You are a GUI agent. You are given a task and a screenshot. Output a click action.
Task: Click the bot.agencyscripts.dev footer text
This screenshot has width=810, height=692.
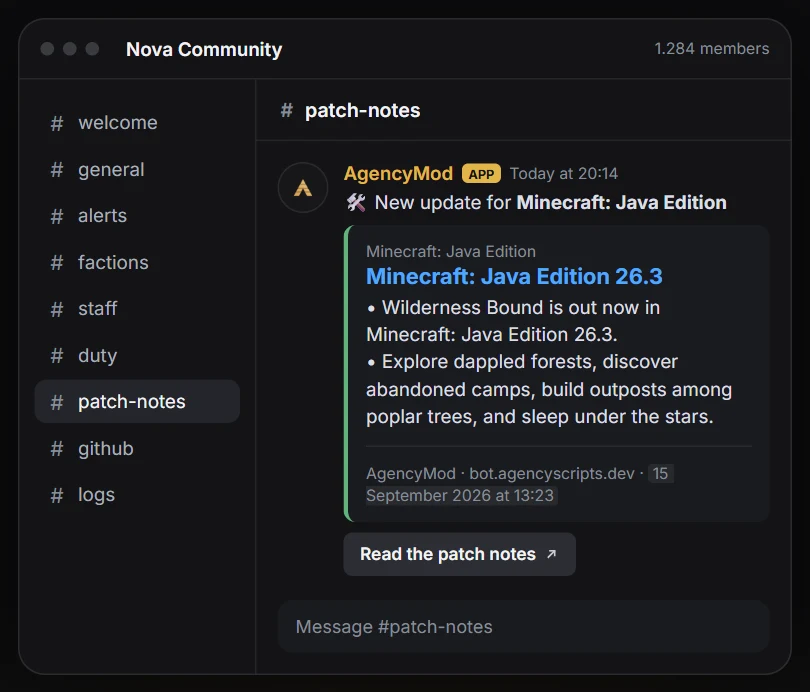click(x=552, y=474)
